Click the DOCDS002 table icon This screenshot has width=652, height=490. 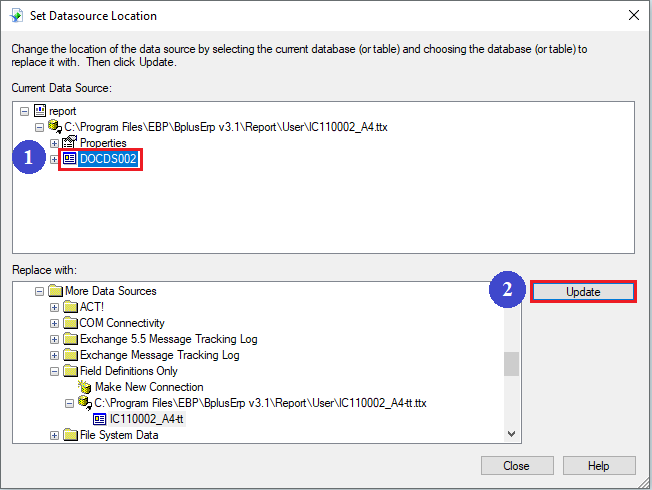[x=69, y=159]
